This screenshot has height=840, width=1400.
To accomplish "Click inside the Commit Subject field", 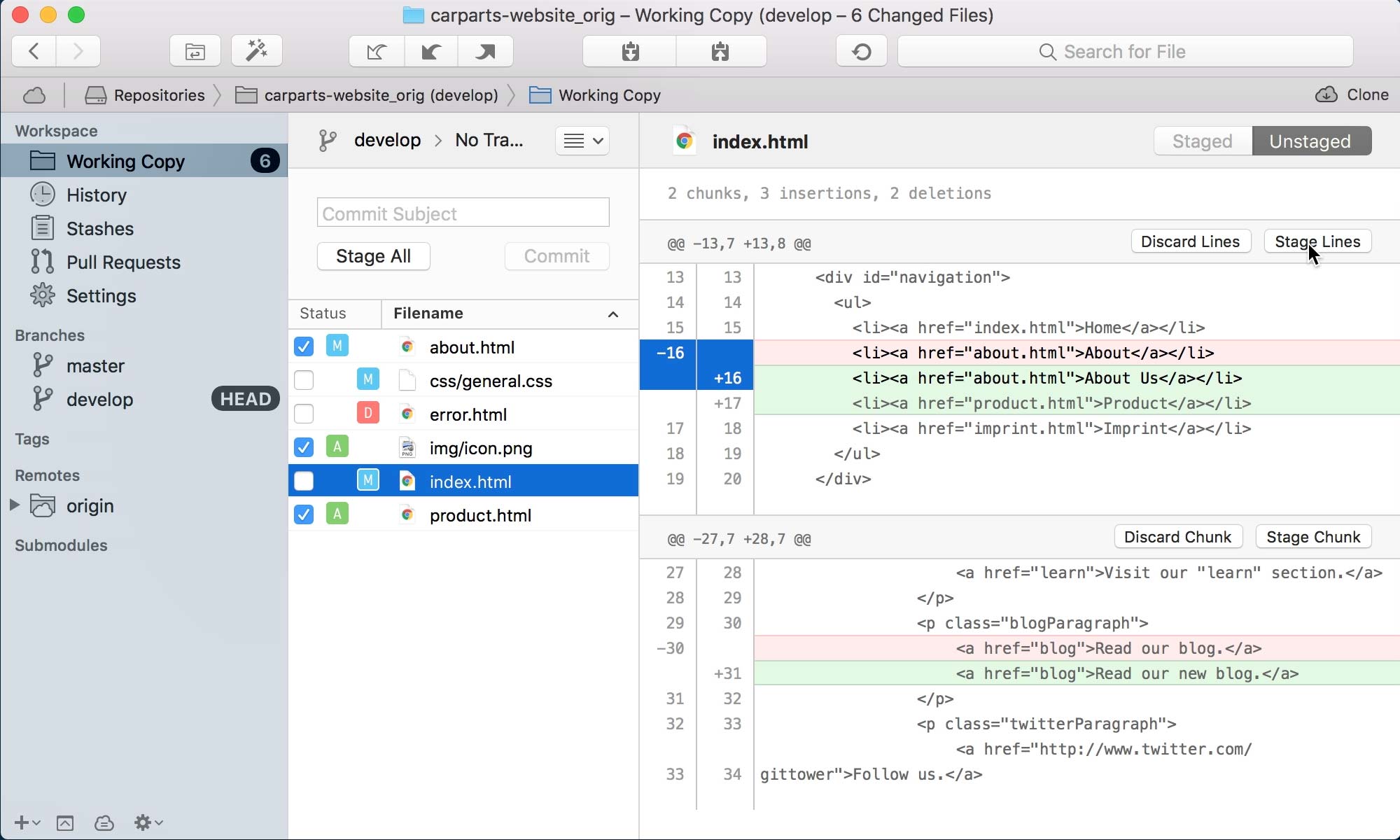I will pos(463,213).
